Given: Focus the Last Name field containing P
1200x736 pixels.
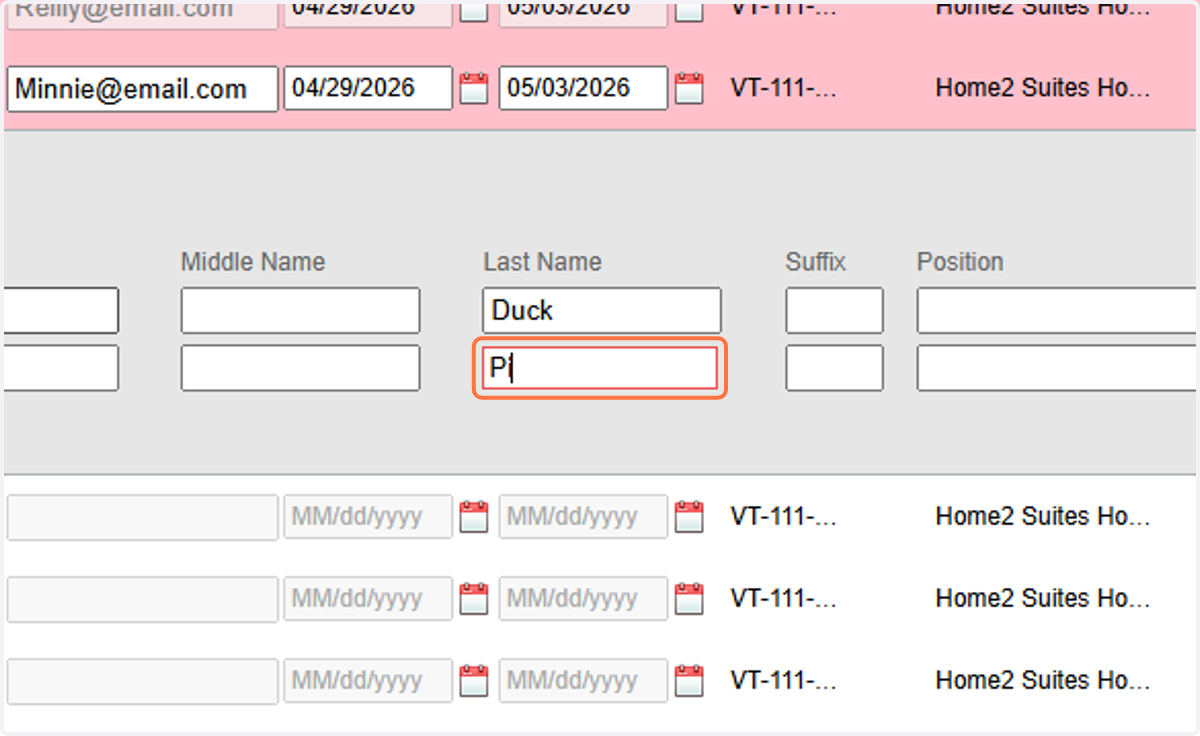Looking at the screenshot, I should point(600,368).
